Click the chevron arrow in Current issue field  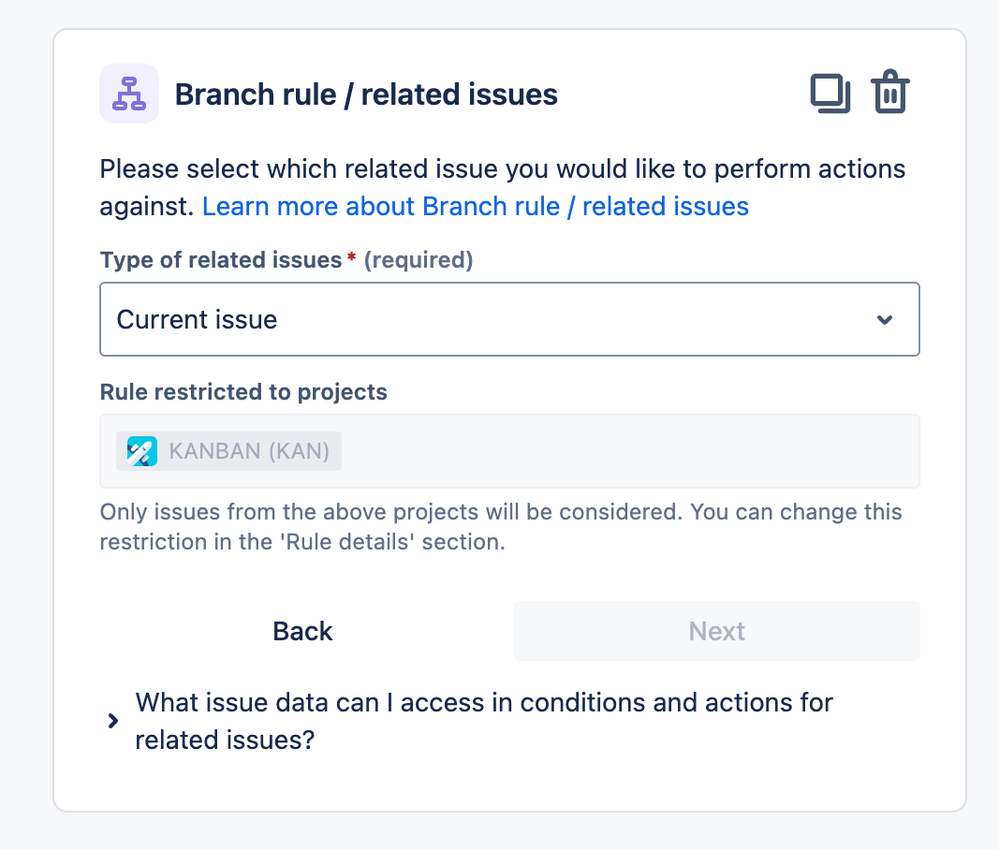(x=884, y=320)
